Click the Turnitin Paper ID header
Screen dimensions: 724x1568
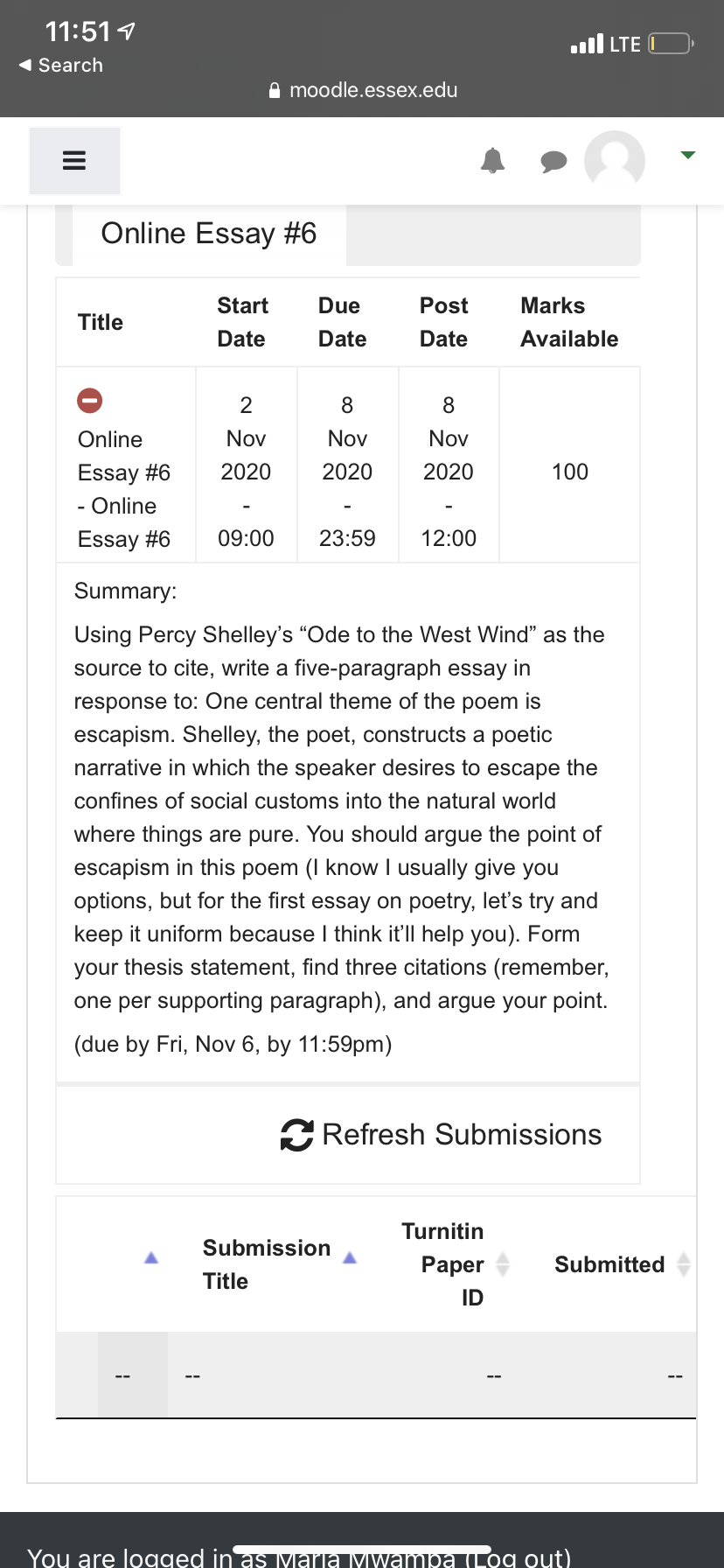click(442, 1264)
